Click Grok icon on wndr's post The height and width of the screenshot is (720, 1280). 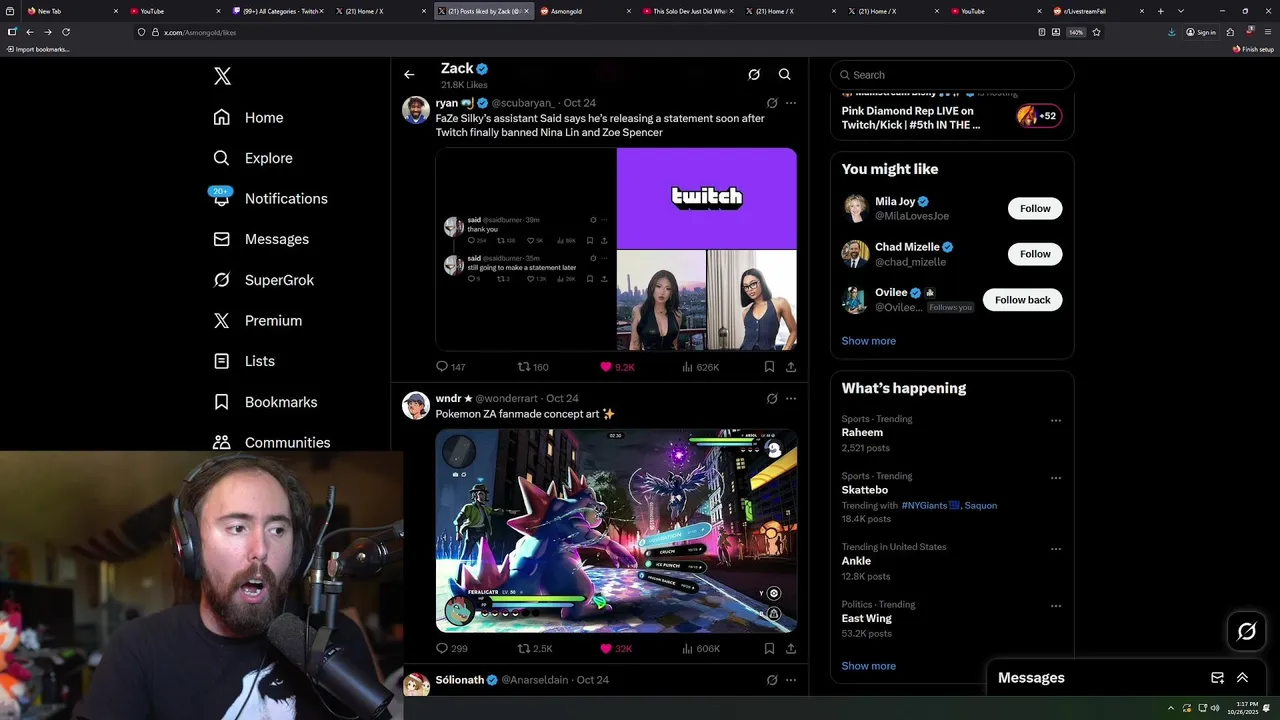click(772, 398)
